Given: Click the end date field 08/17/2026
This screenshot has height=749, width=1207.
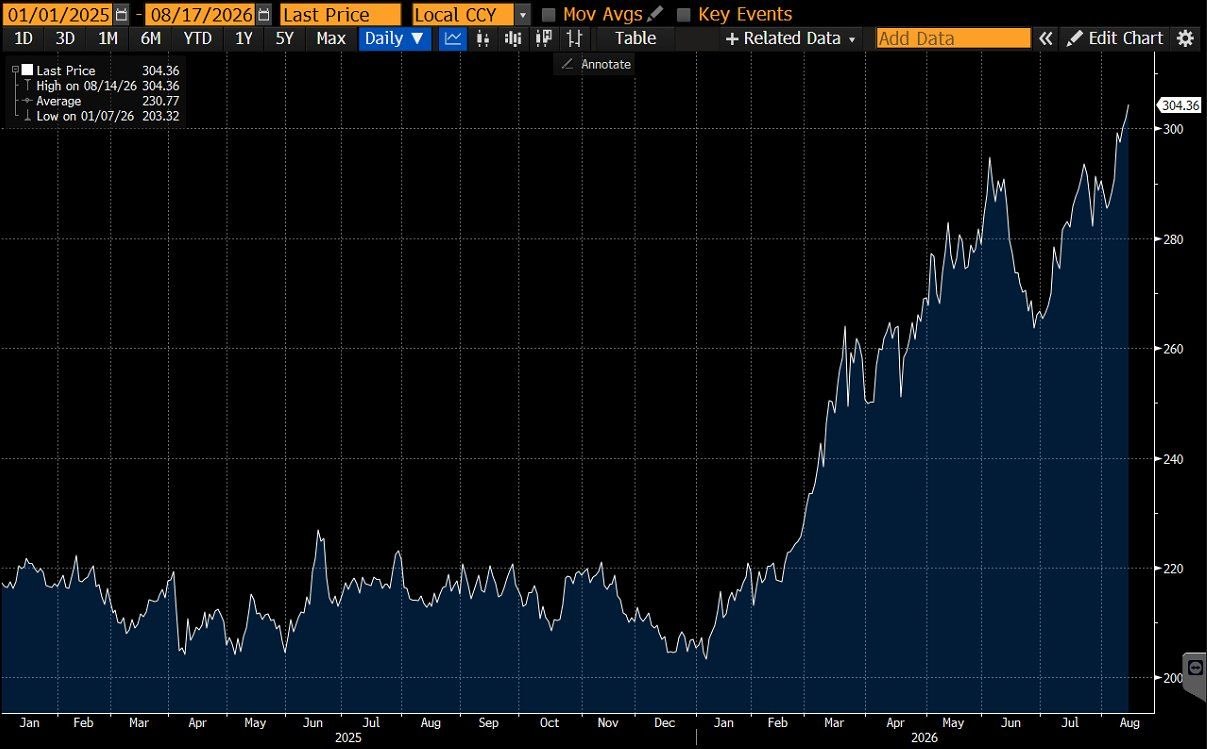Looking at the screenshot, I should (201, 14).
